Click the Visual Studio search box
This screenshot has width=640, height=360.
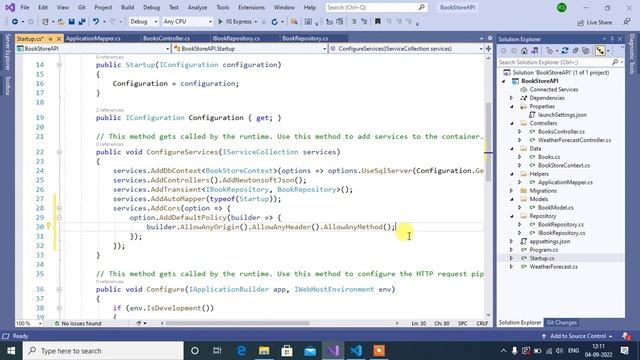pyautogui.click(x=376, y=7)
